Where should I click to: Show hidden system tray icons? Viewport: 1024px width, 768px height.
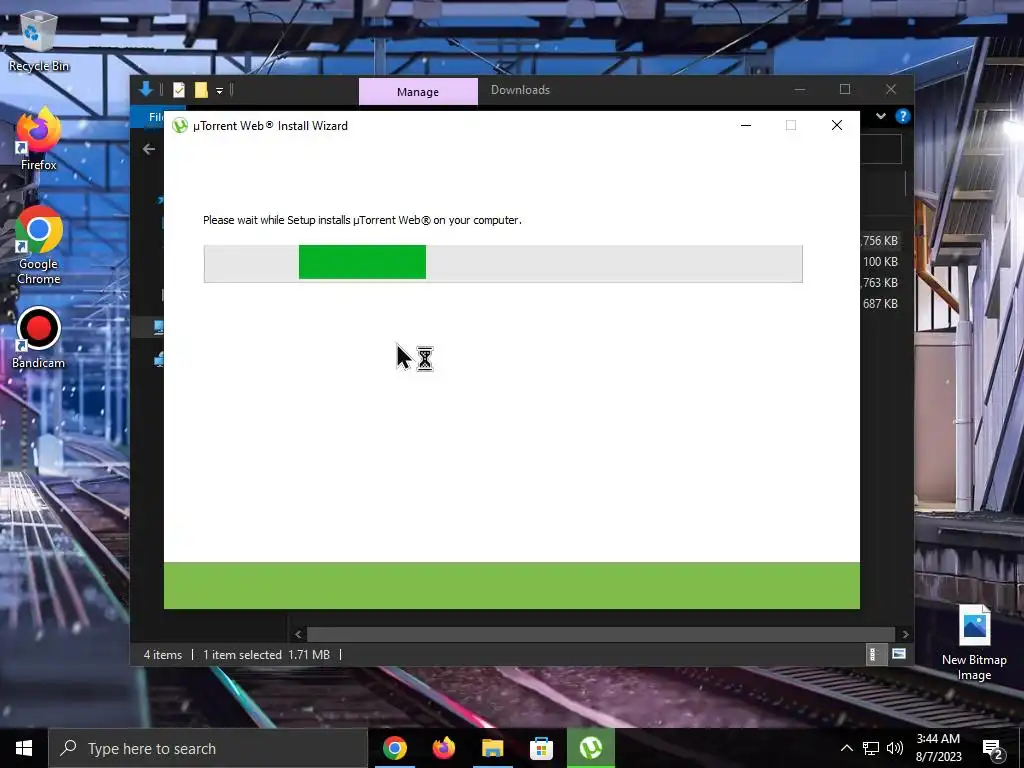point(846,748)
